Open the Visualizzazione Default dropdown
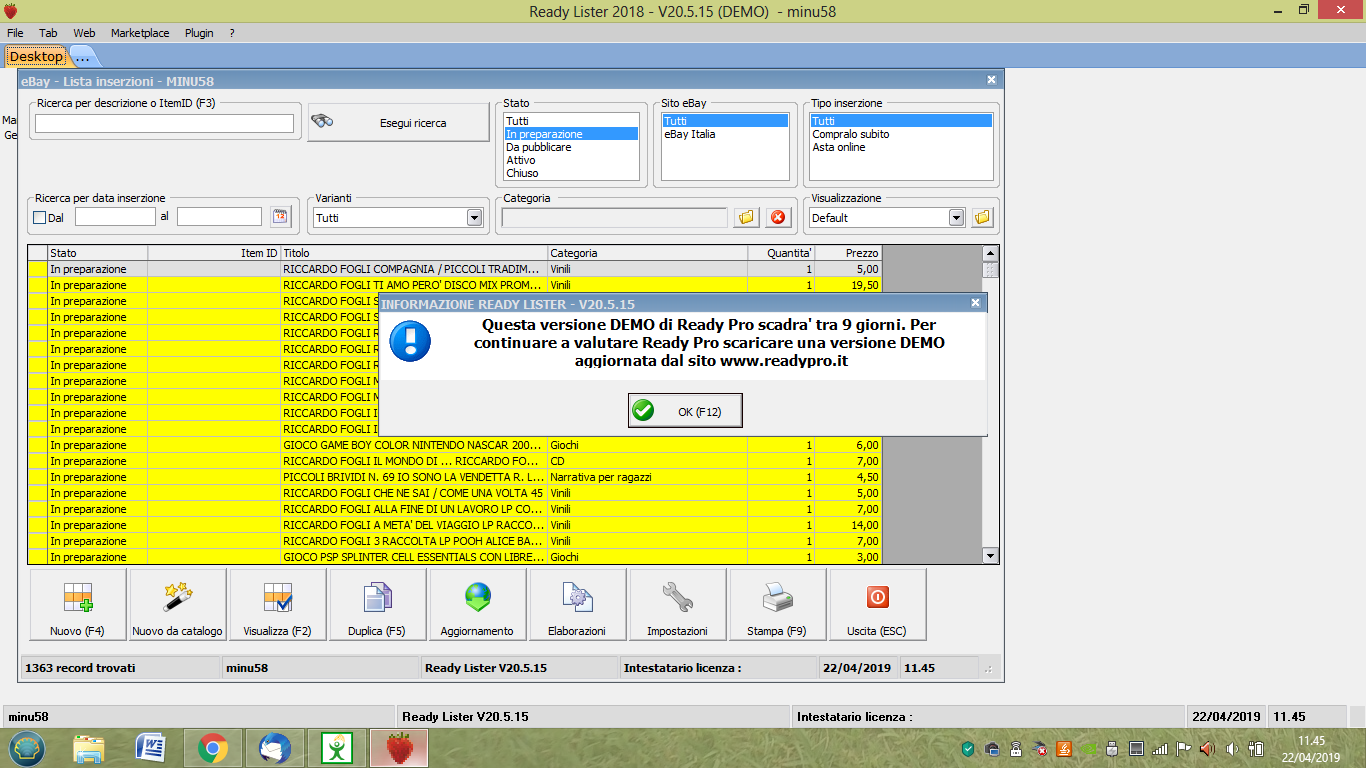Image resolution: width=1366 pixels, height=768 pixels. click(x=956, y=218)
